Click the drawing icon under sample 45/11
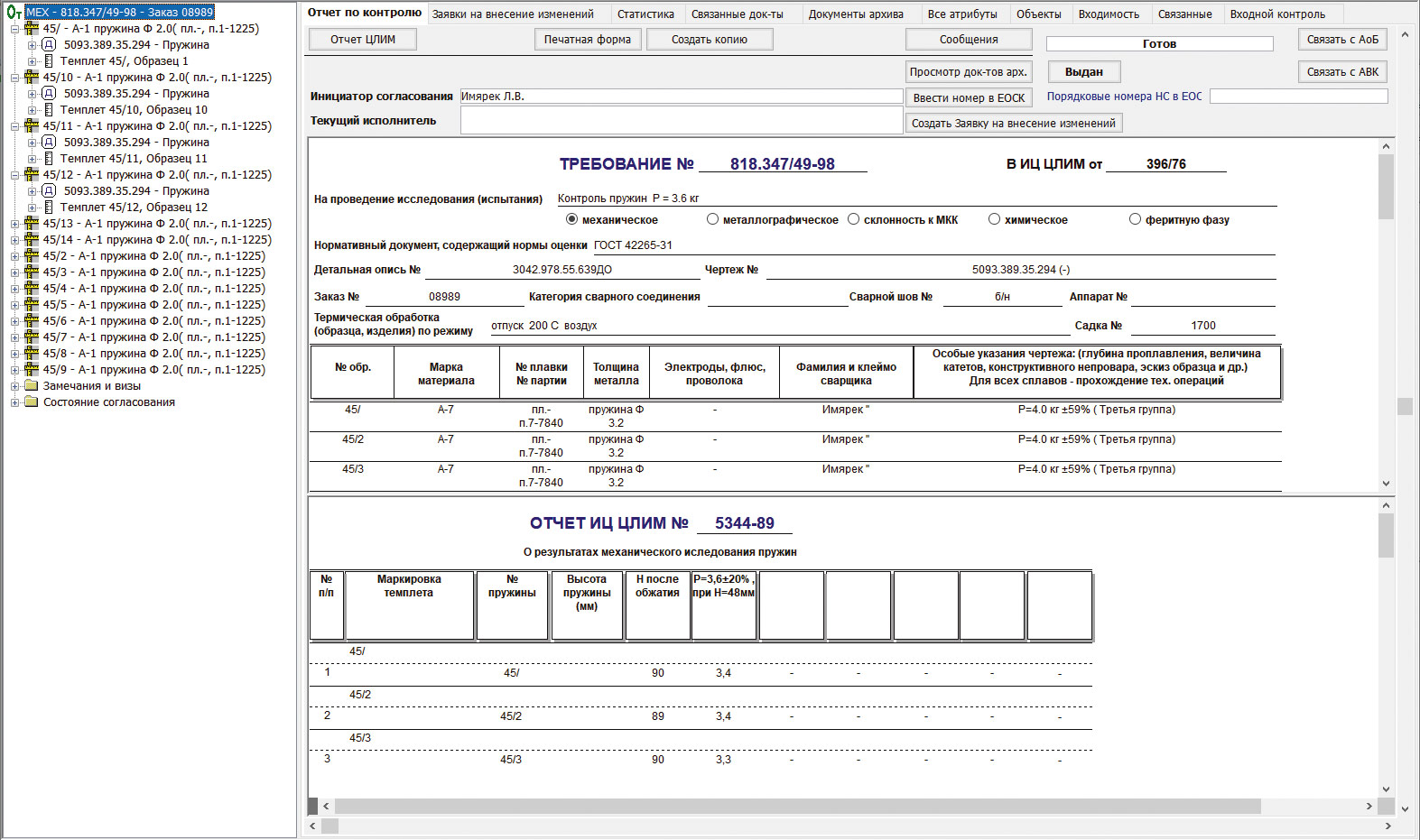 pyautogui.click(x=49, y=143)
